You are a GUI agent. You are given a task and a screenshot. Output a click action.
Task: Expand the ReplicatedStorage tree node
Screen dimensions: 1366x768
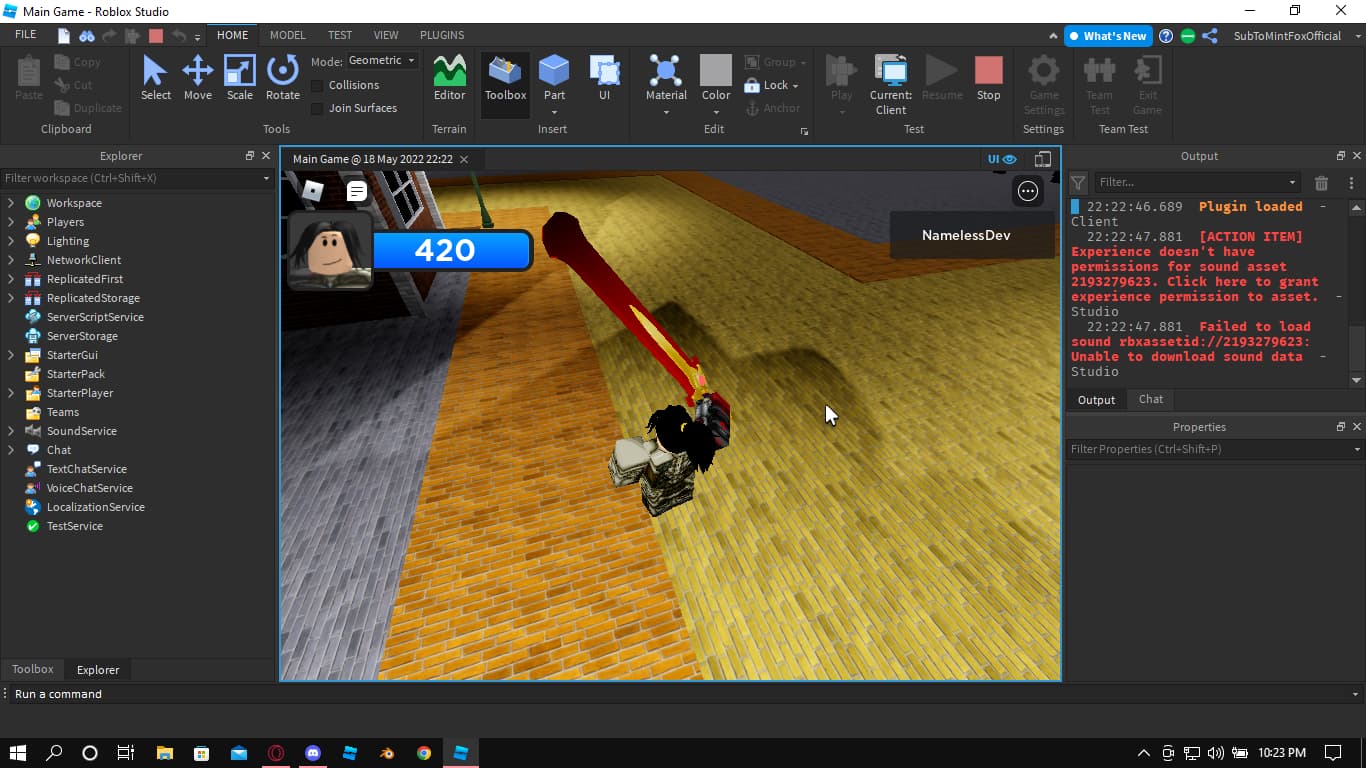[11, 298]
